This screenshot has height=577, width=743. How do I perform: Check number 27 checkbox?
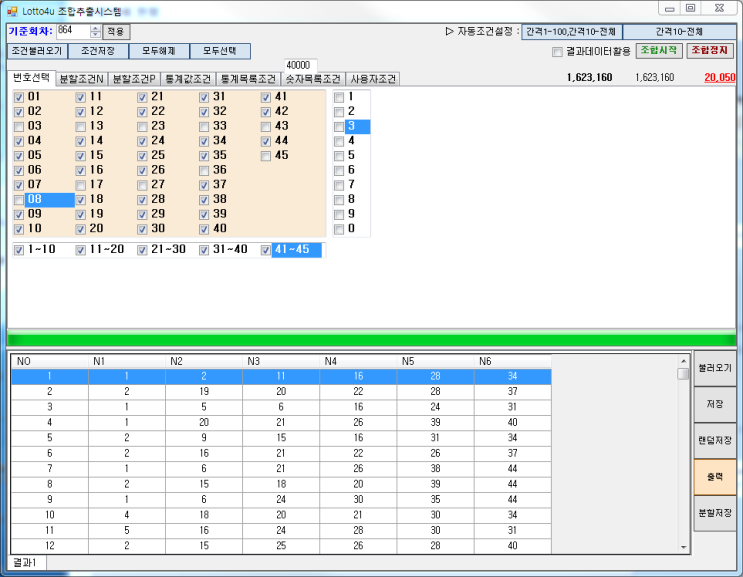tap(142, 186)
